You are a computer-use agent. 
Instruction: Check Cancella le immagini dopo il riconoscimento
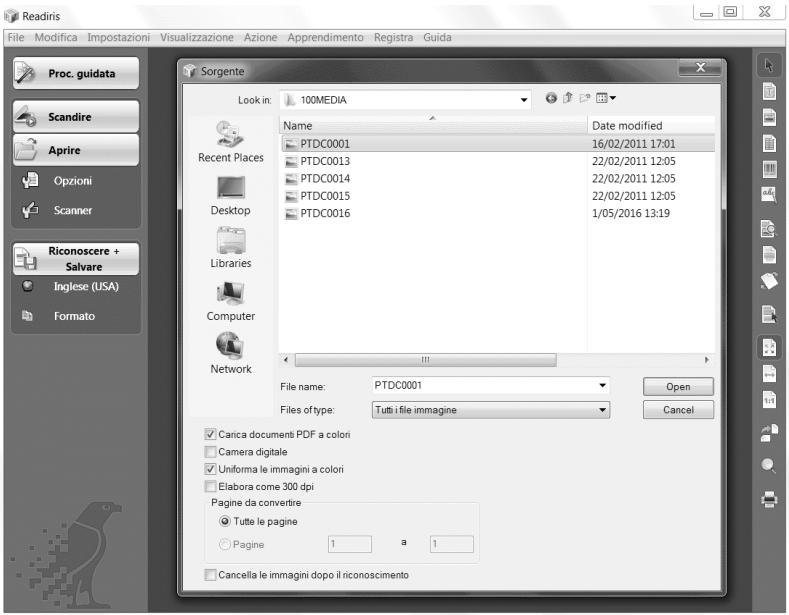[x=210, y=575]
